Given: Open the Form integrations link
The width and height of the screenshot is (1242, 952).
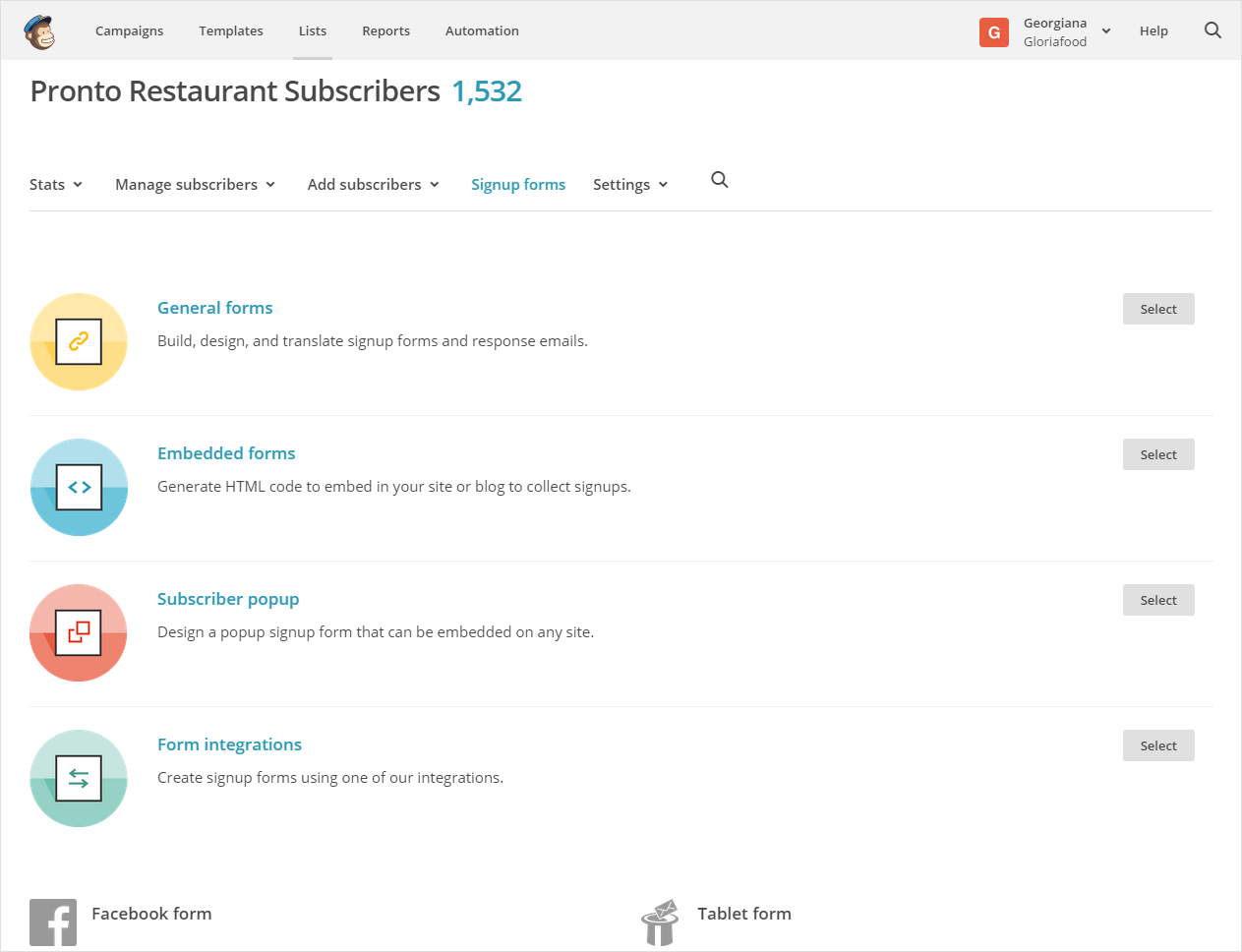Looking at the screenshot, I should tap(229, 744).
